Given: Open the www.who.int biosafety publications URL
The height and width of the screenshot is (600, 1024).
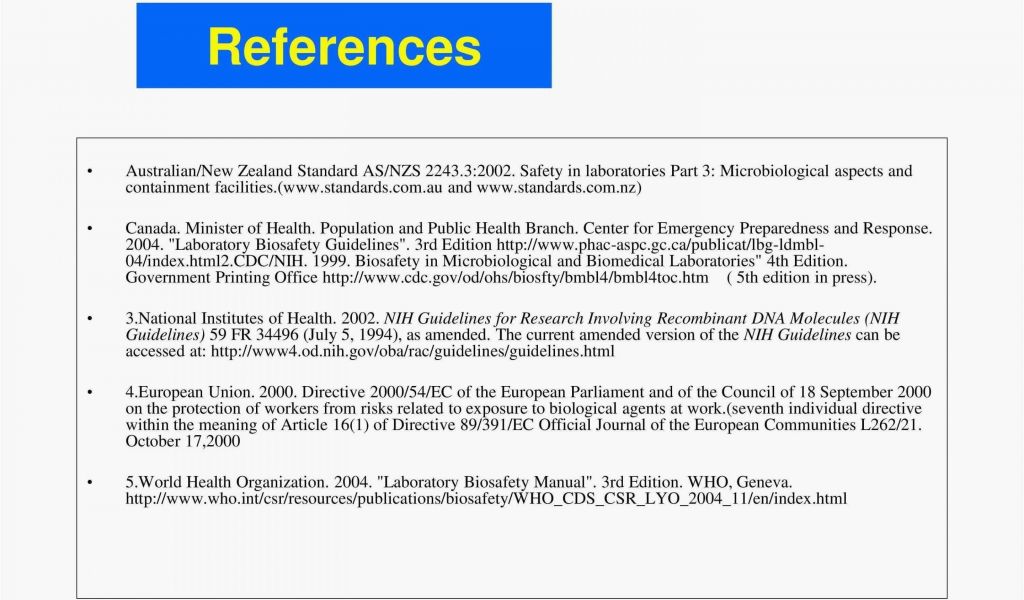Looking at the screenshot, I should pos(486,498).
